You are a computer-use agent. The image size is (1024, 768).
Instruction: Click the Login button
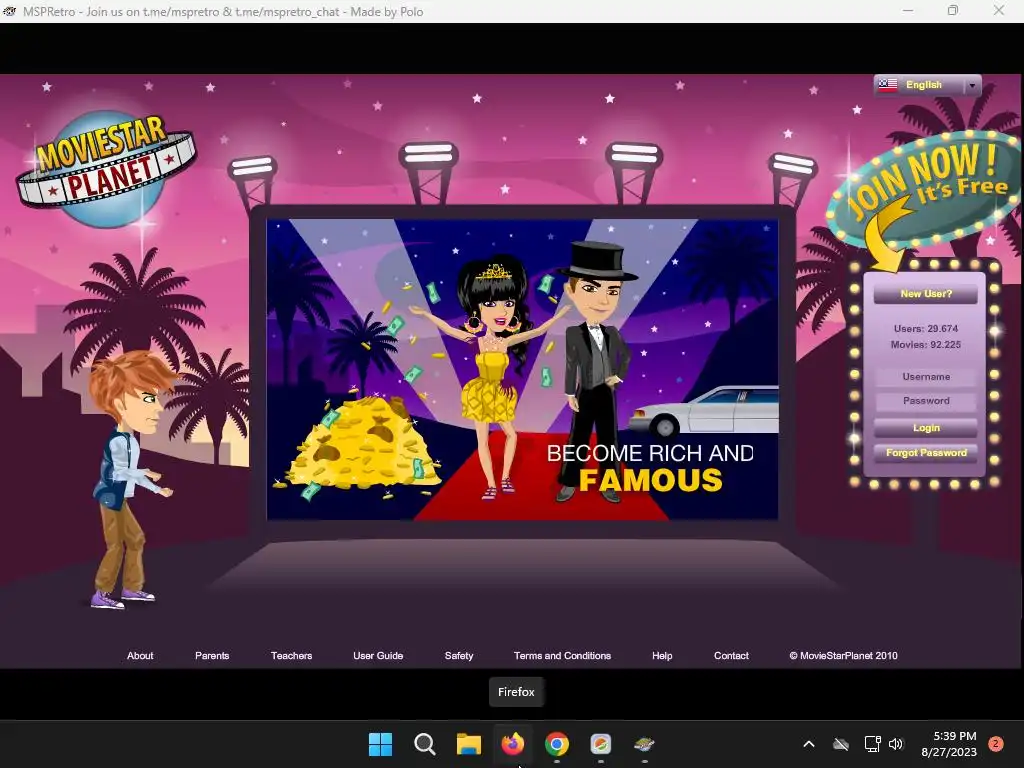click(925, 428)
